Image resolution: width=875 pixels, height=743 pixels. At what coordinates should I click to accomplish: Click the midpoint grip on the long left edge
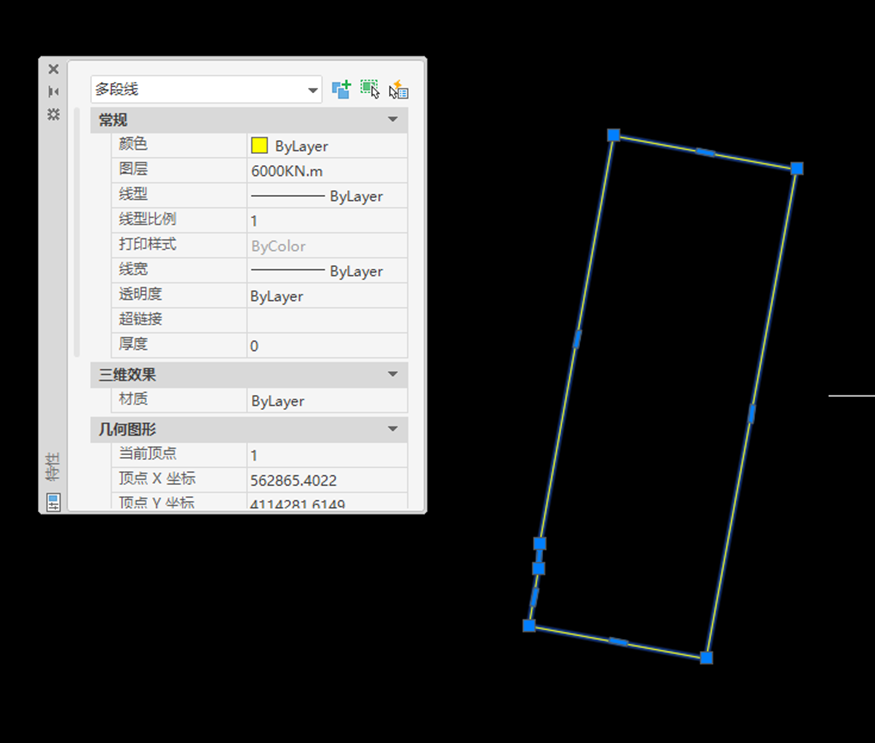click(x=577, y=339)
